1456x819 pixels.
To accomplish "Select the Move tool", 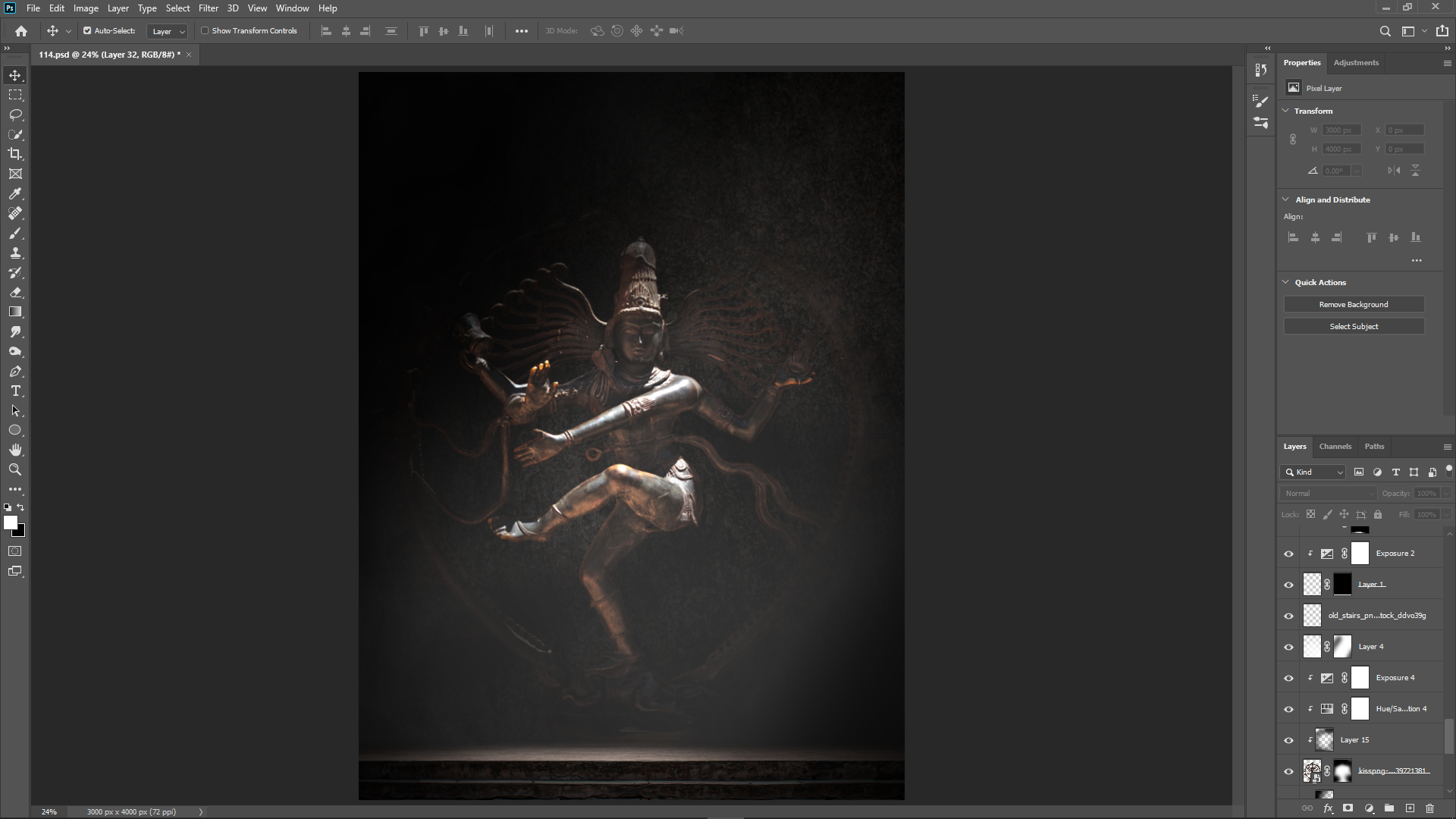I will click(x=15, y=75).
